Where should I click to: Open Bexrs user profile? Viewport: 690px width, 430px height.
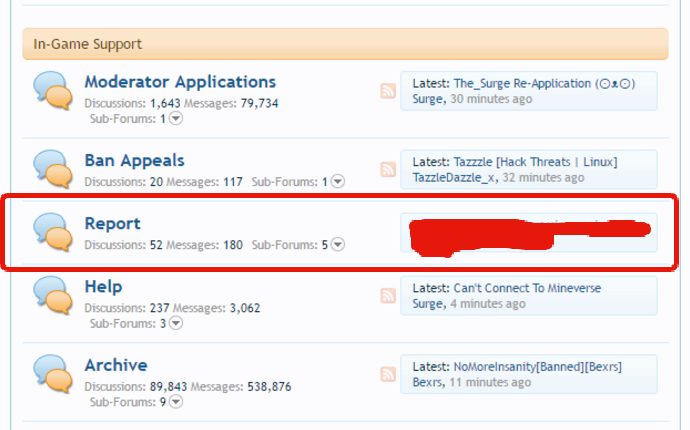point(427,382)
